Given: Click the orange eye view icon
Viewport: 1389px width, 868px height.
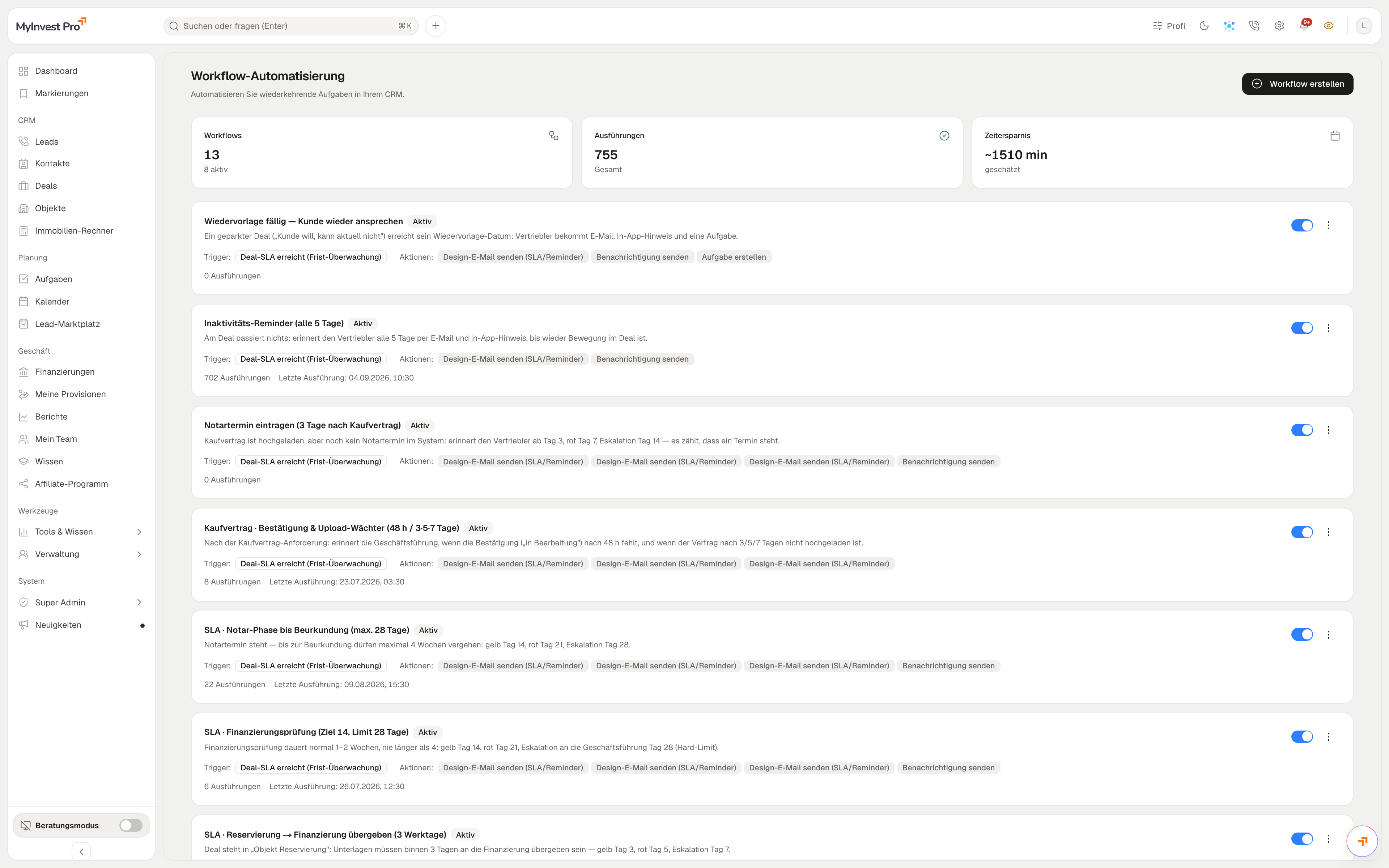Looking at the screenshot, I should pos(1329,26).
